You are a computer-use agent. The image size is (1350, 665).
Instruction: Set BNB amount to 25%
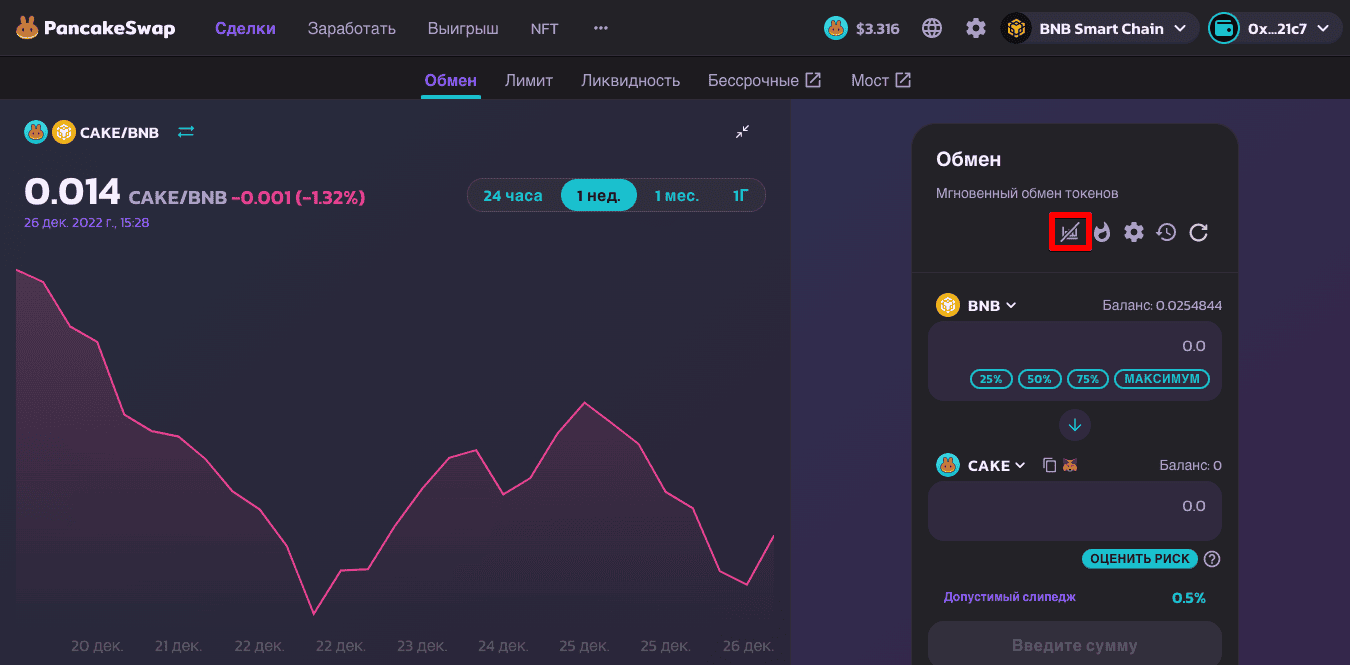coord(990,379)
